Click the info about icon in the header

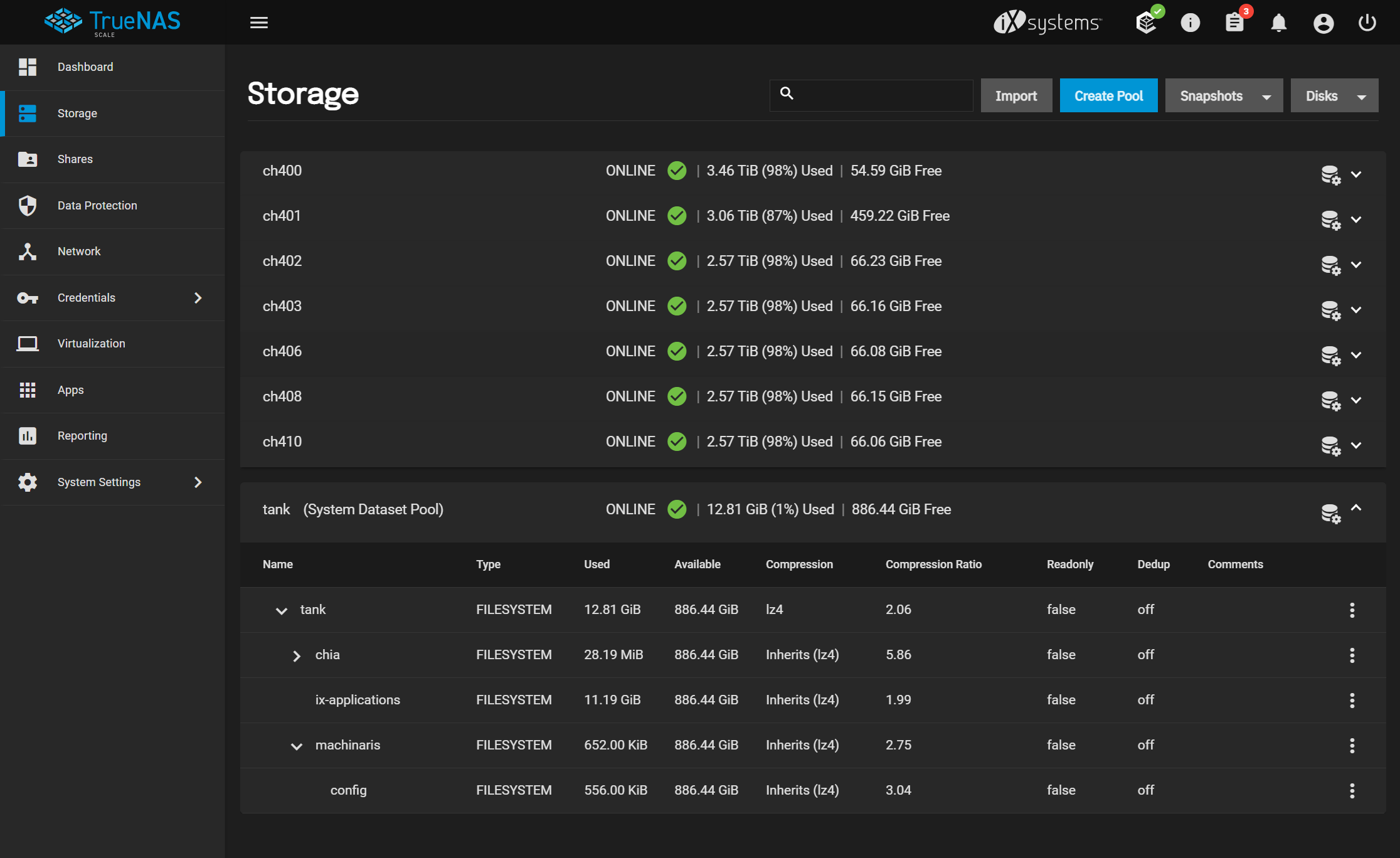pyautogui.click(x=1190, y=23)
